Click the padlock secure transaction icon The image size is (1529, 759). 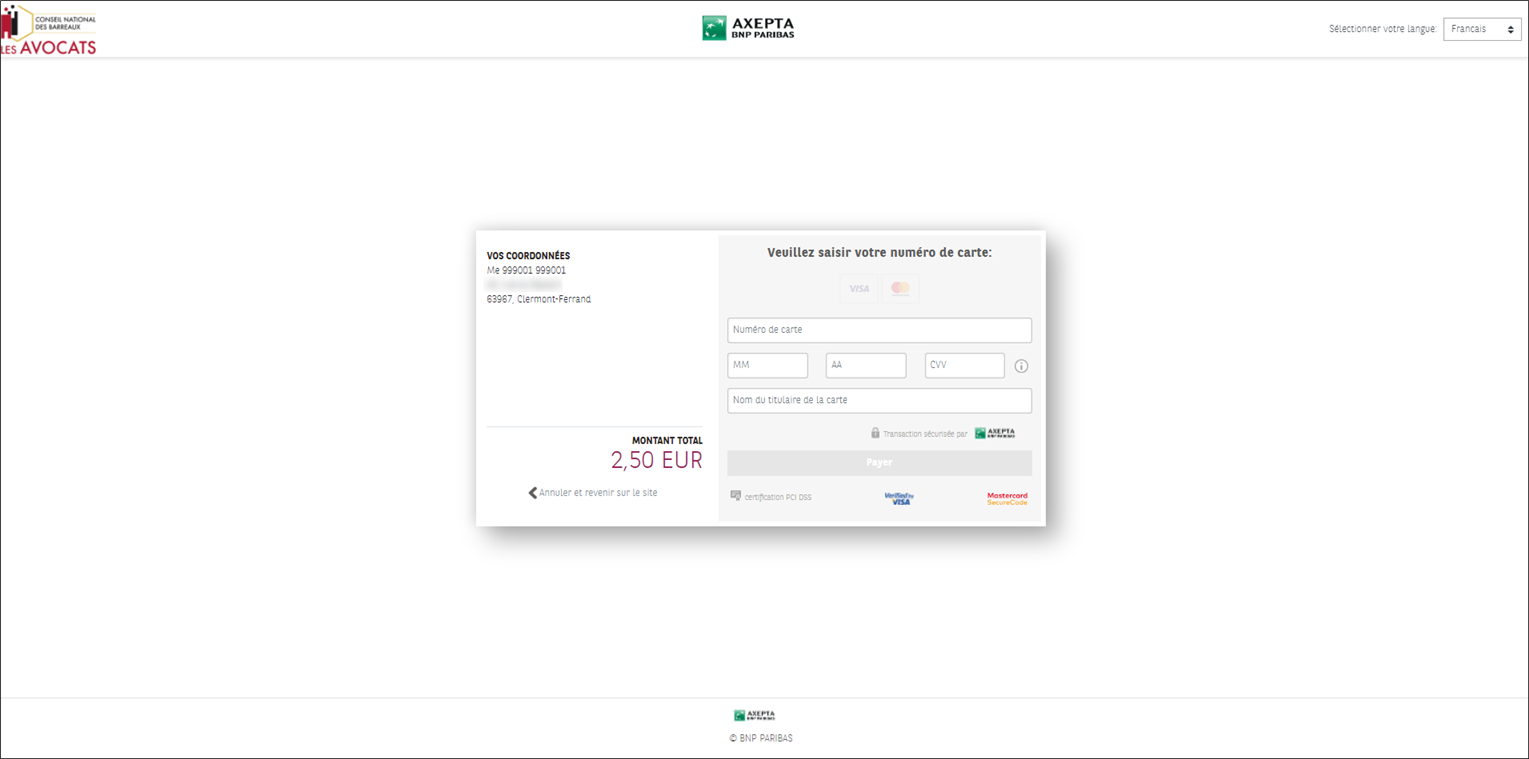pos(875,433)
